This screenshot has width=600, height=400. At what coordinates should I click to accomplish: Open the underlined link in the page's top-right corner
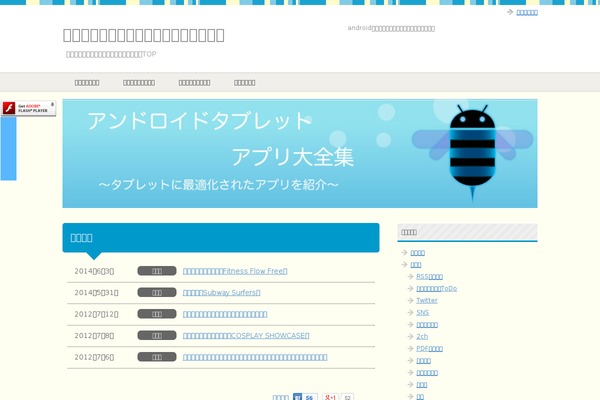pyautogui.click(x=527, y=13)
